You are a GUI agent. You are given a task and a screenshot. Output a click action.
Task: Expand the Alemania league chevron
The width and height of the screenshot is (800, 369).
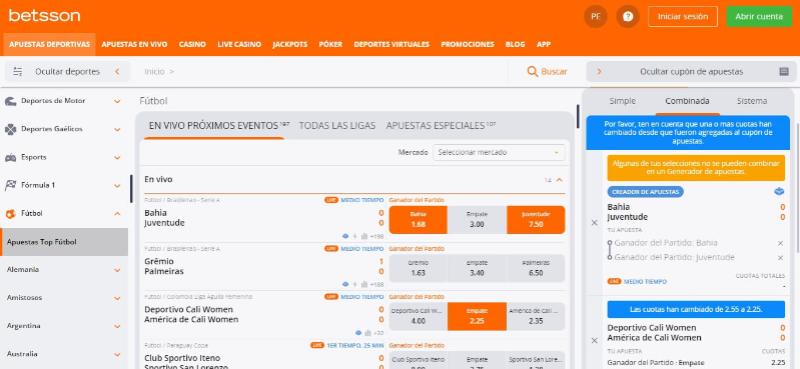(x=117, y=270)
